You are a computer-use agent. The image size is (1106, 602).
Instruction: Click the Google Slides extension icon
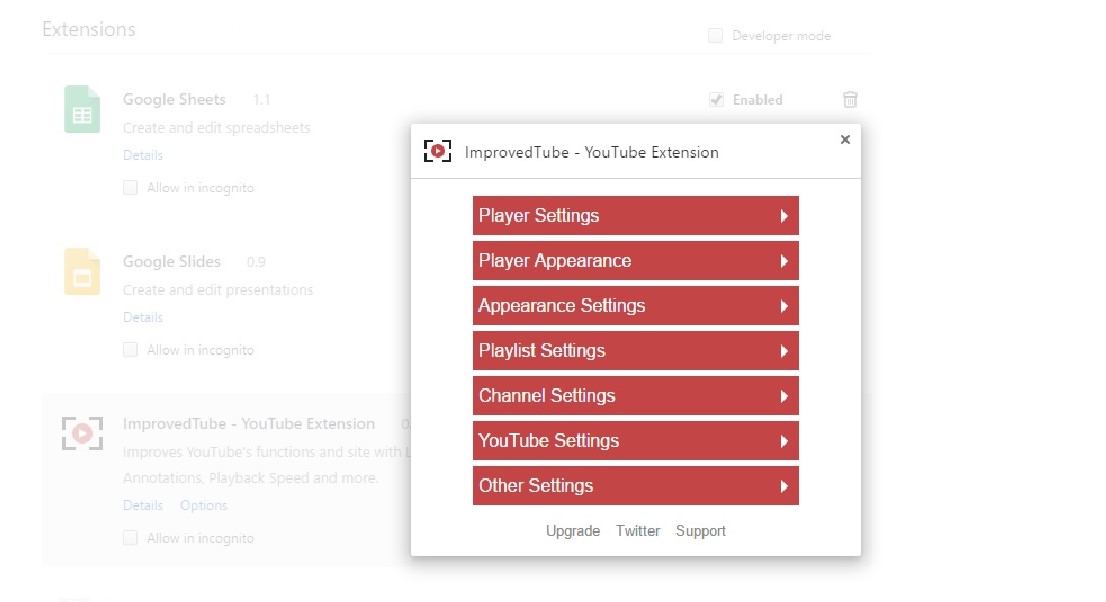click(x=81, y=272)
